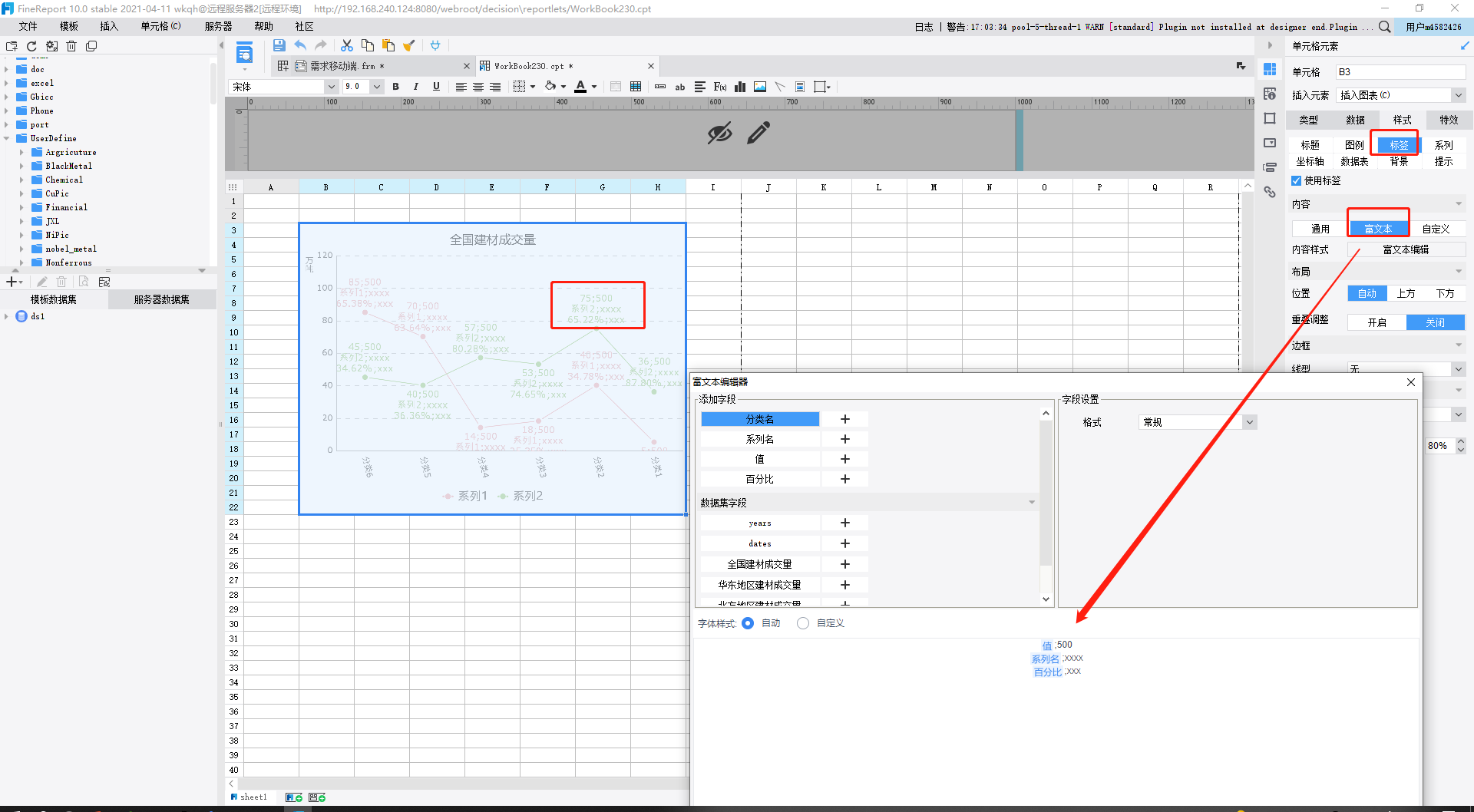Click the Paste clipboard icon
The width and height of the screenshot is (1474, 812).
click(388, 45)
